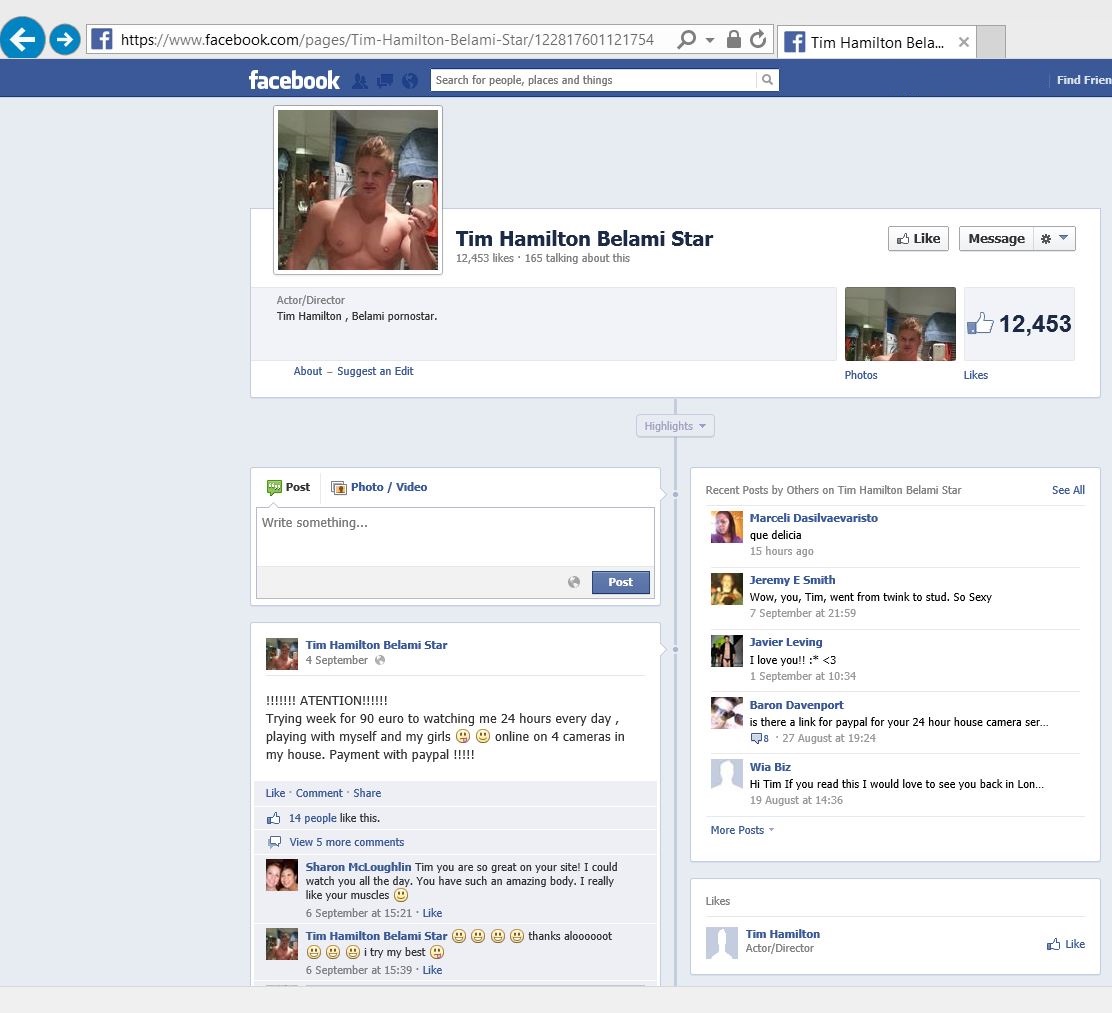Viewport: 1112px width, 1013px height.
Task: Click the 8 comments icon on Baron's post
Action: [x=760, y=738]
